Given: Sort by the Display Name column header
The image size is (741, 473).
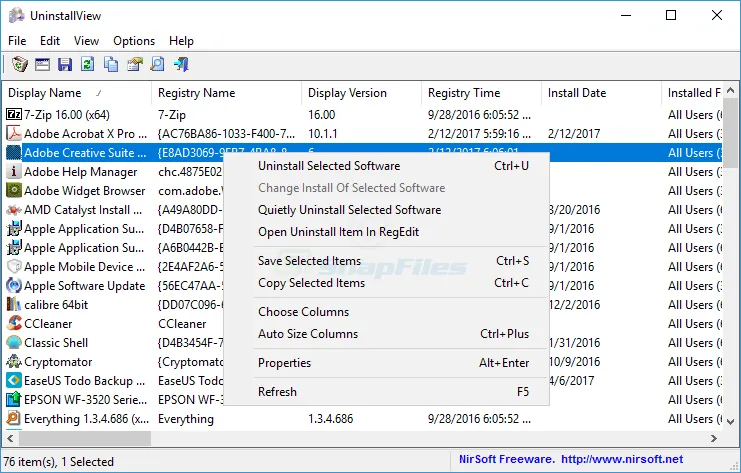Looking at the screenshot, I should [77, 93].
